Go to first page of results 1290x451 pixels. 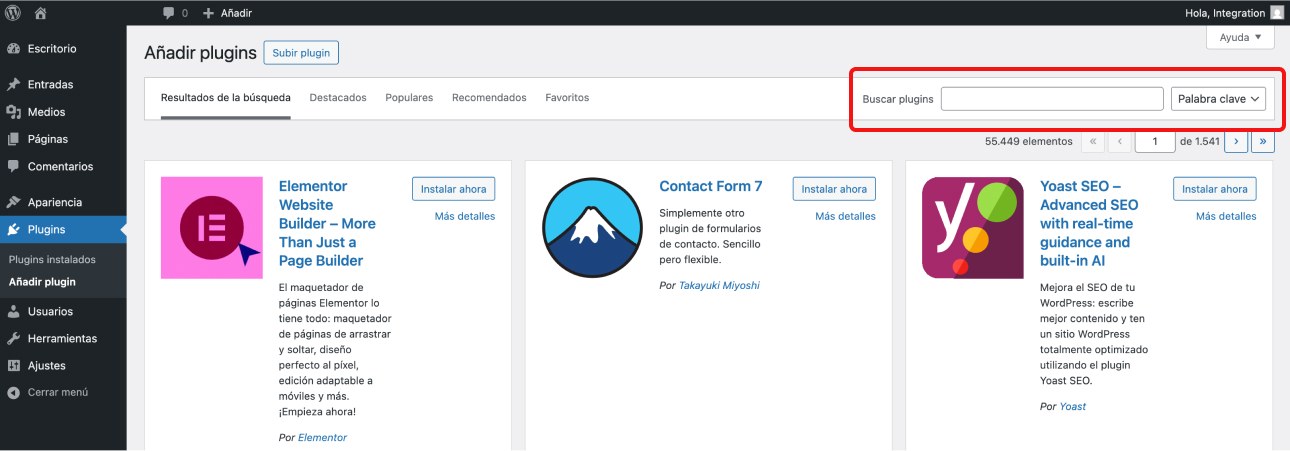[x=1093, y=142]
